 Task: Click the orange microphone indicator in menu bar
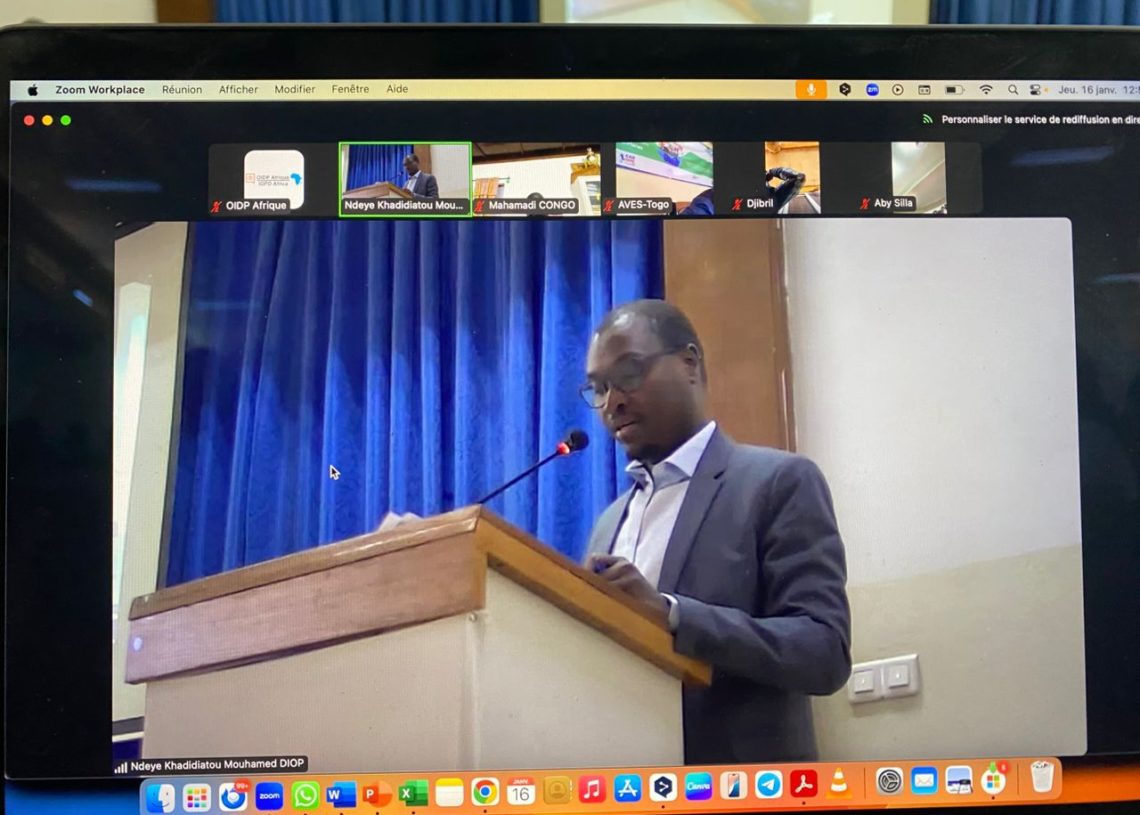click(x=810, y=90)
